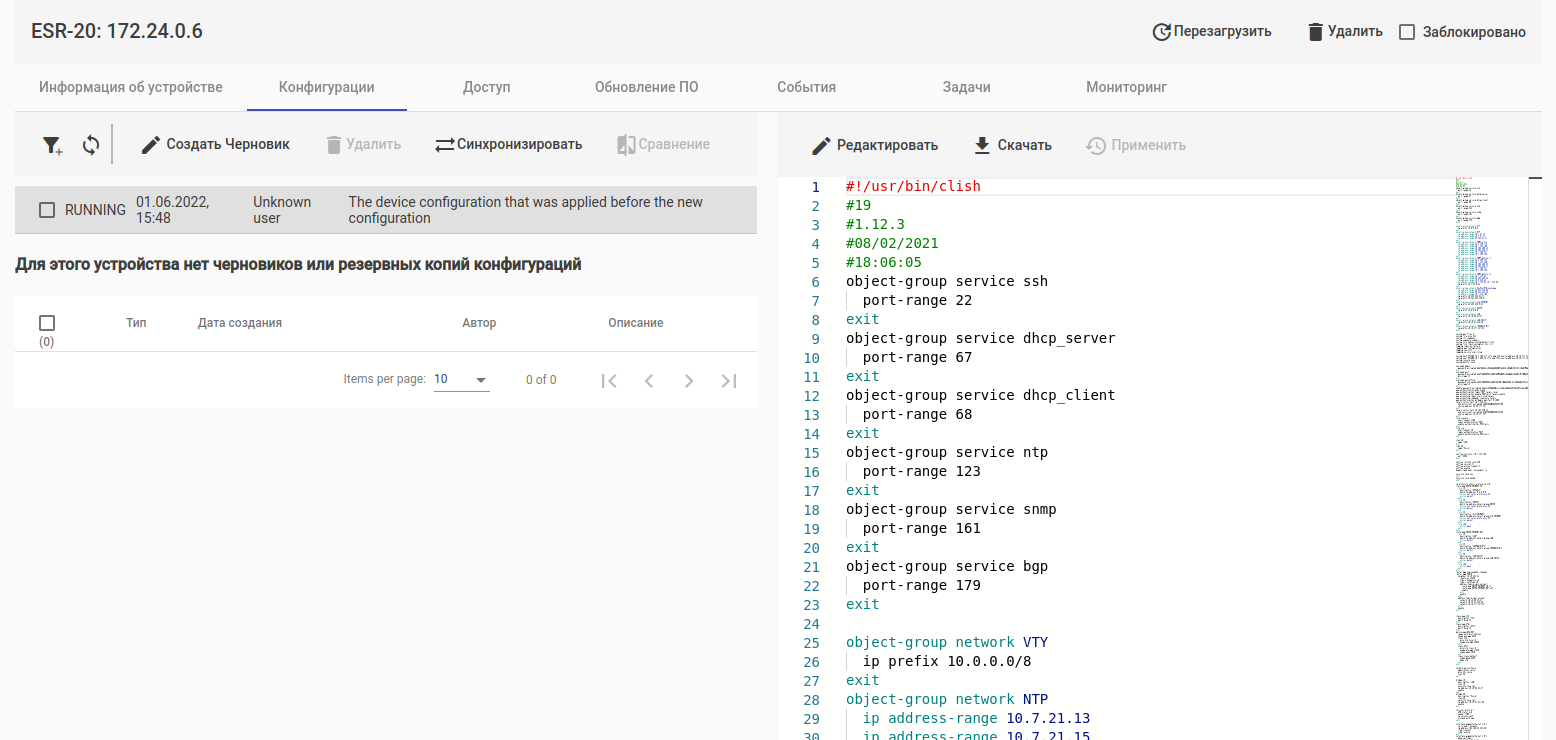
Task: Click the trash icon to delete device
Action: point(1315,32)
